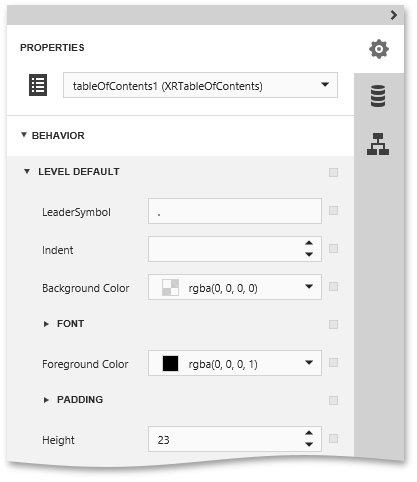Viewport: 417px width, 482px height.
Task: Click the LeaderSymbol text field
Action: coord(235,211)
